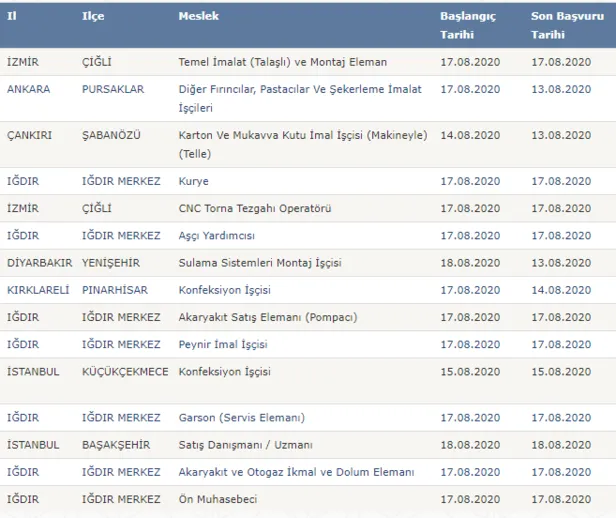Click the "Ilçe" column header
Screen dimensions: 616x518
pos(92,18)
